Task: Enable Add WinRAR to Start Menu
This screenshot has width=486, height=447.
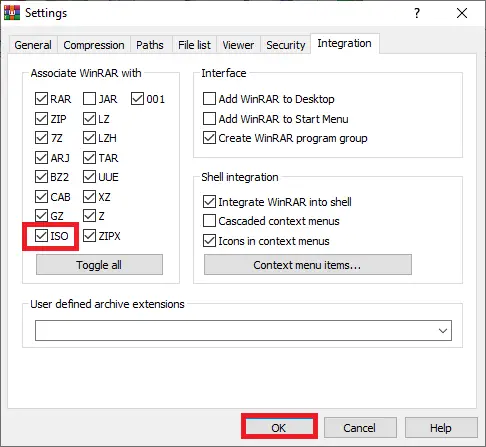Action: coord(209,118)
